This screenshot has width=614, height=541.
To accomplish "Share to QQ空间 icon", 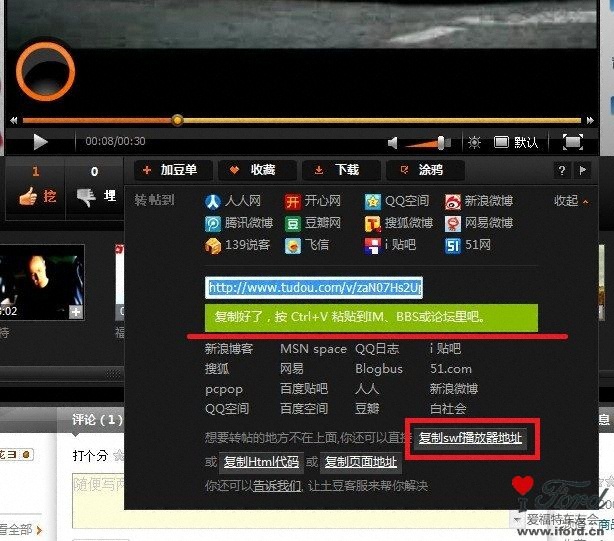I will pos(372,202).
